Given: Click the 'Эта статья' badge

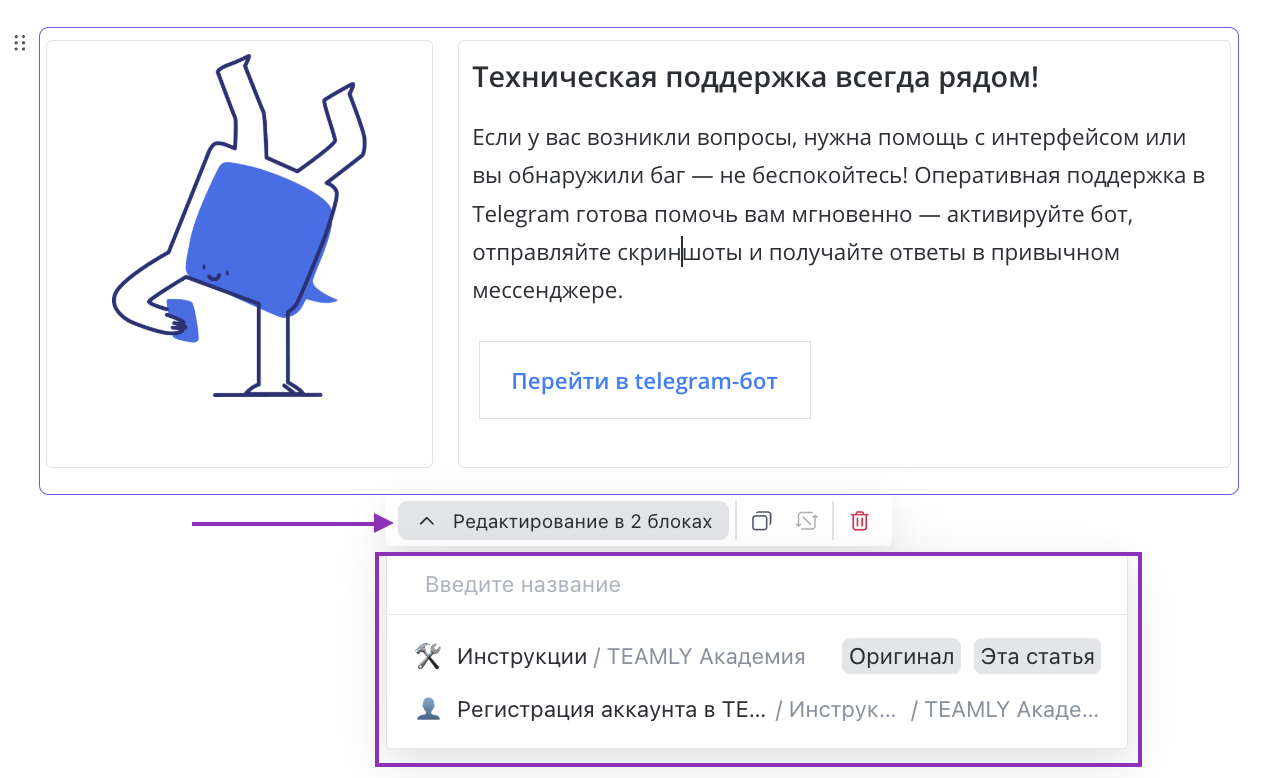Looking at the screenshot, I should [1037, 657].
